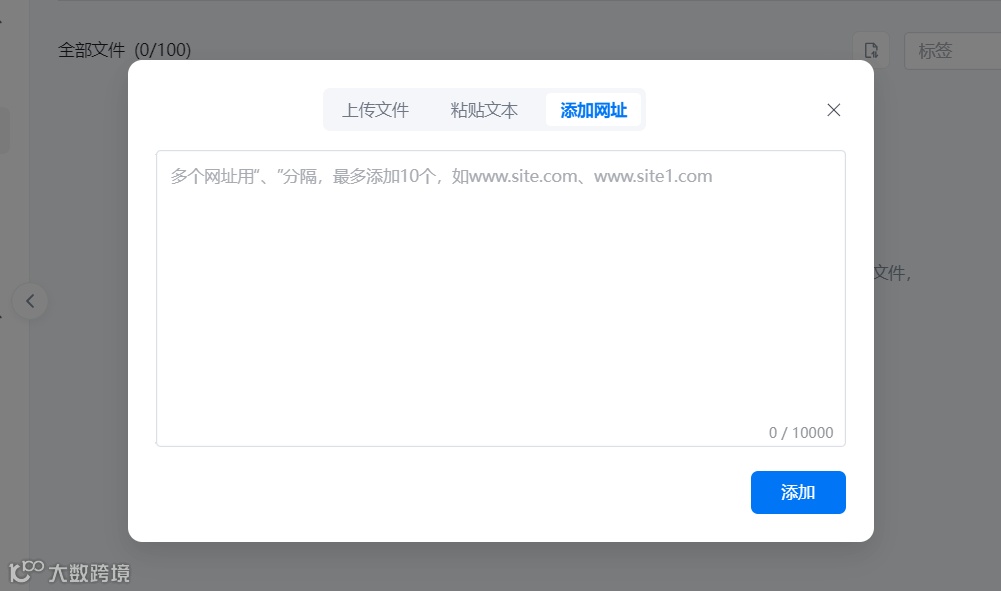Viewport: 1001px width, 591px height.
Task: Click the left-edge collapse arrow circle
Action: (x=31, y=301)
